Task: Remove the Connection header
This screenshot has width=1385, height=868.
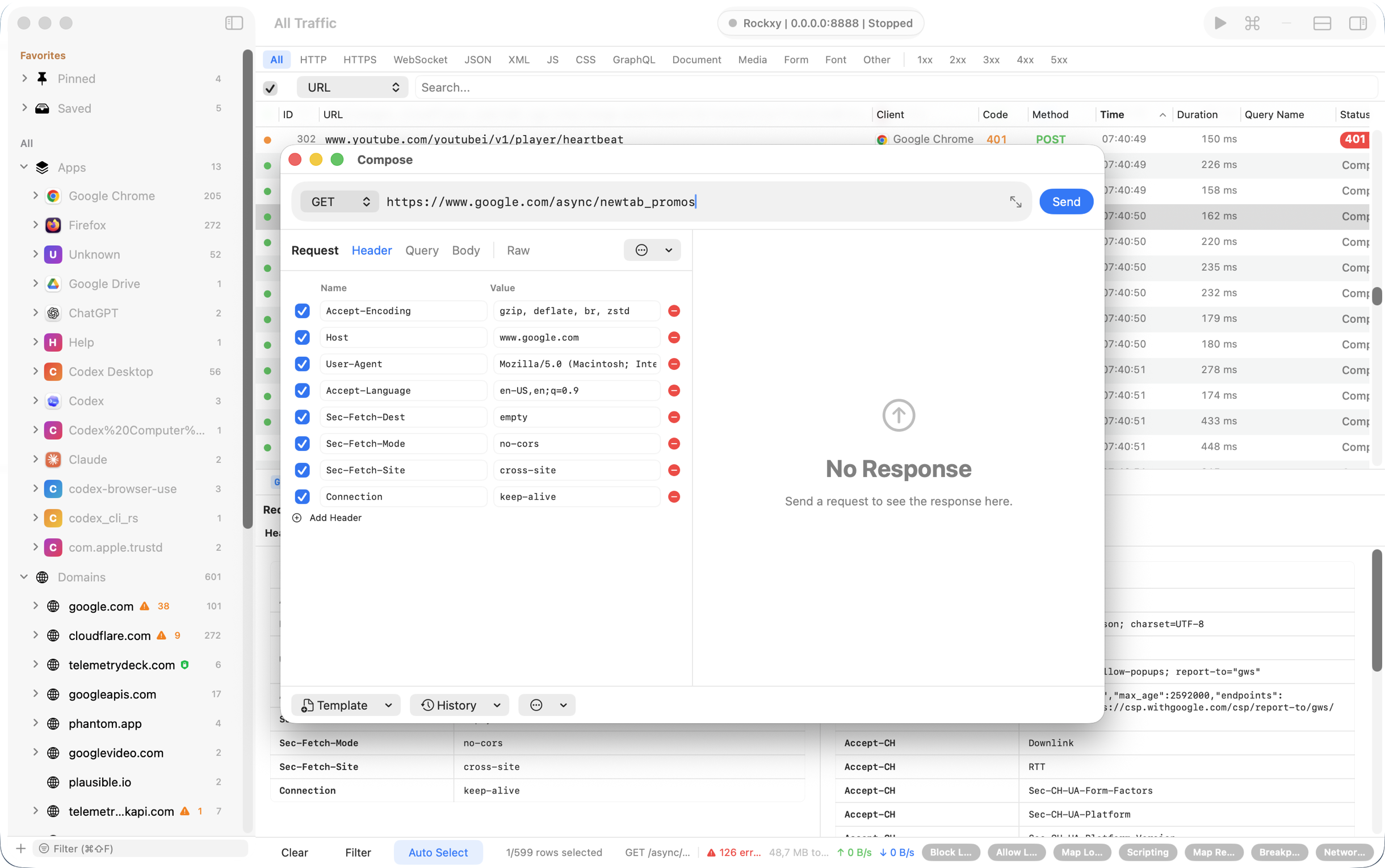Action: tap(674, 496)
